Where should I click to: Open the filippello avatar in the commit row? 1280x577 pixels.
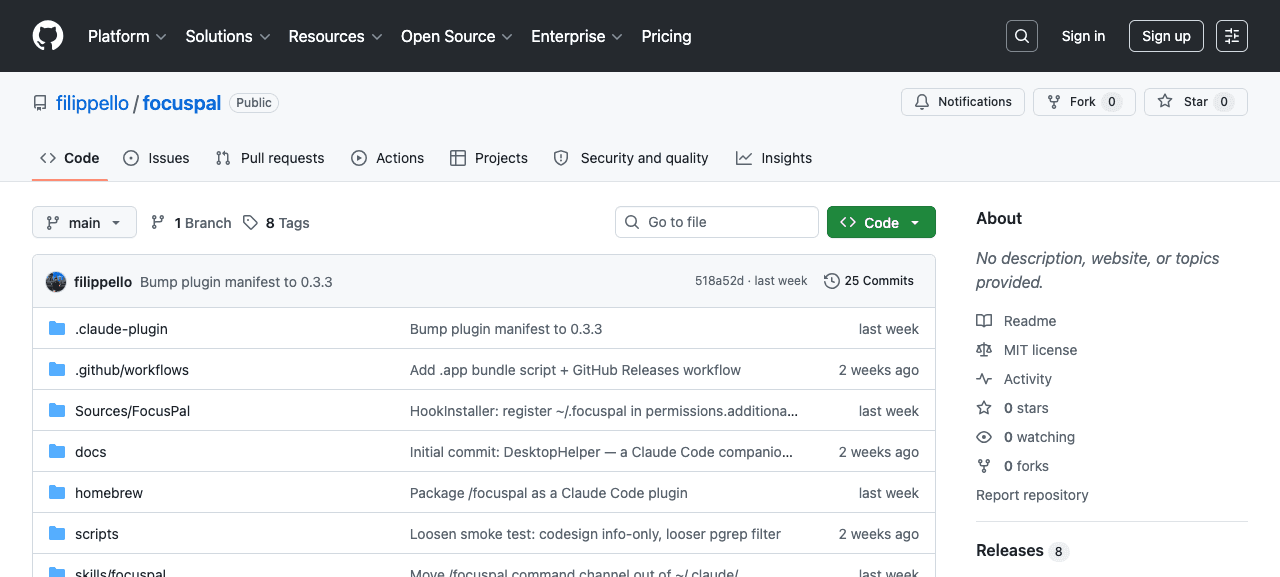click(56, 282)
